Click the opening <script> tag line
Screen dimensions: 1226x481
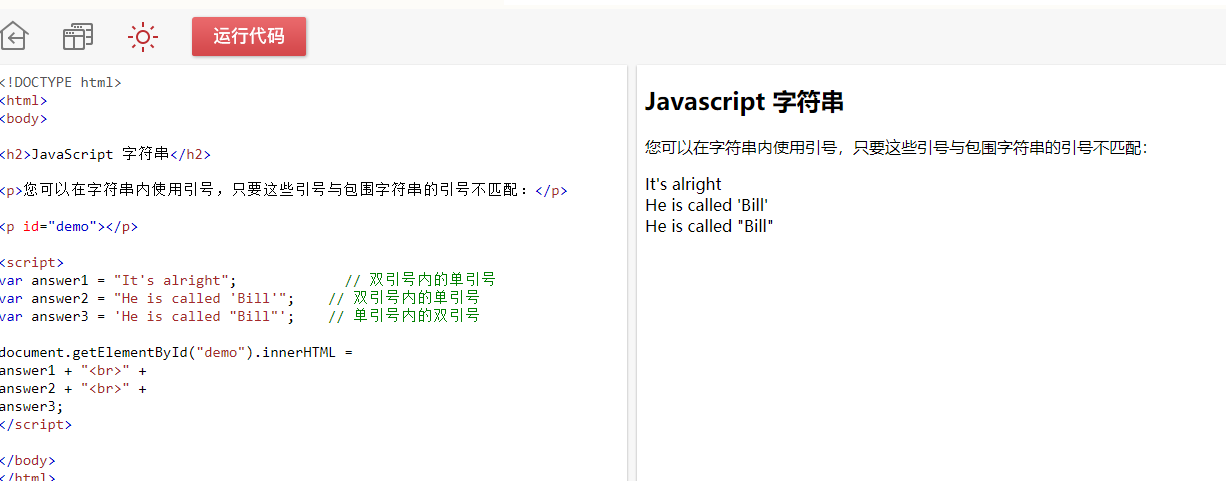click(32, 262)
